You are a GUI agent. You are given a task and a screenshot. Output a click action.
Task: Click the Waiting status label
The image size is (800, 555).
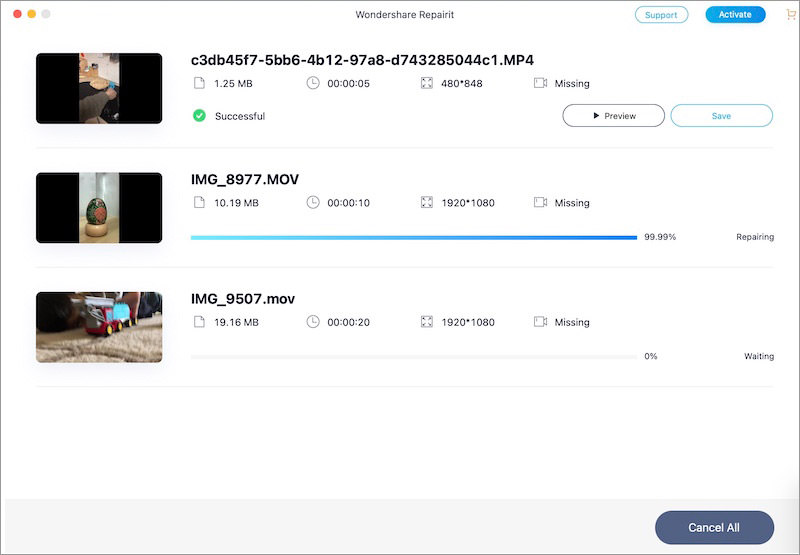[x=759, y=356]
